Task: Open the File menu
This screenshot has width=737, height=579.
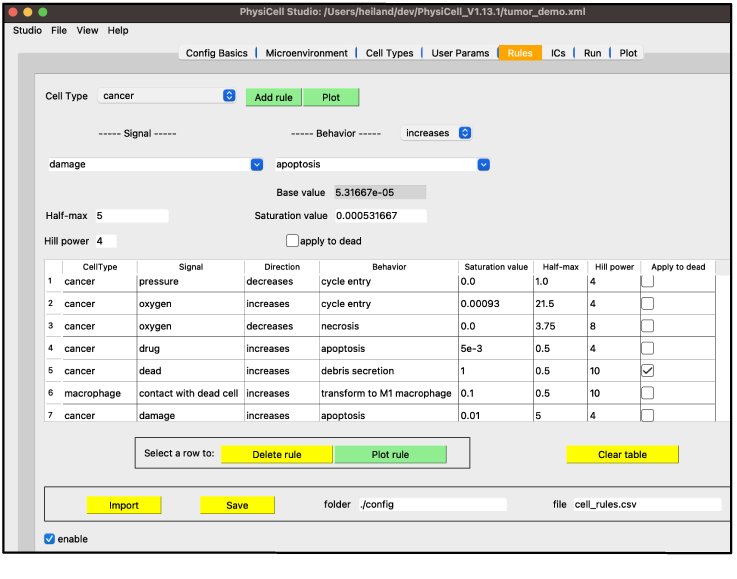Action: point(59,31)
